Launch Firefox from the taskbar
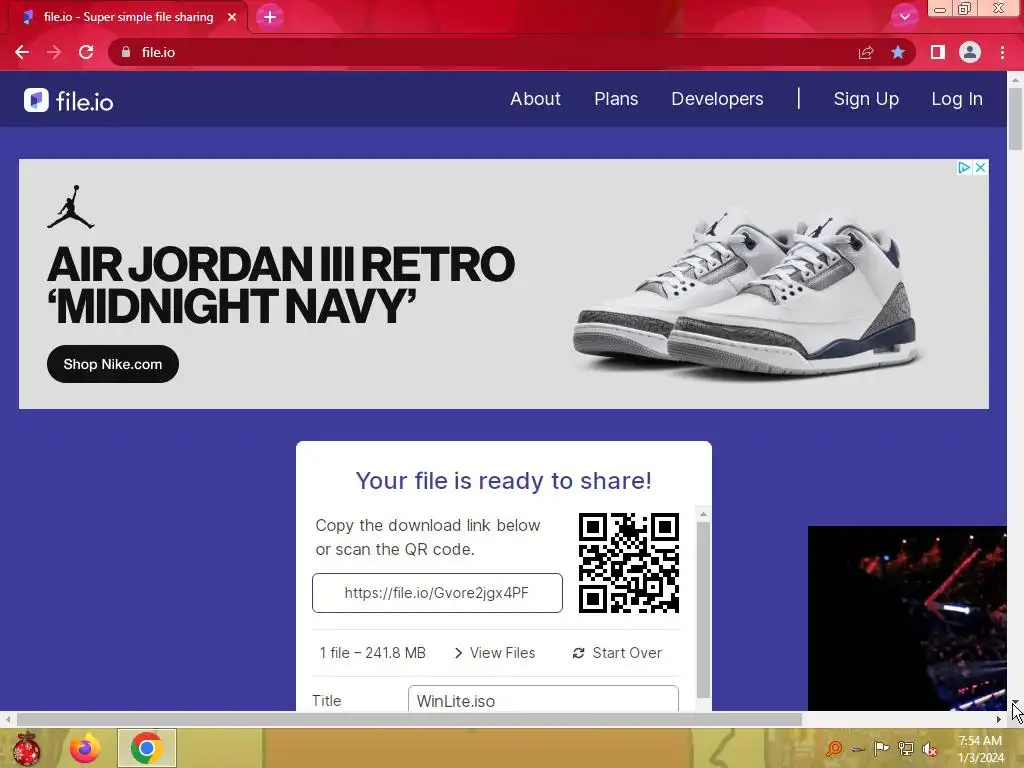1024x768 pixels. 85,748
